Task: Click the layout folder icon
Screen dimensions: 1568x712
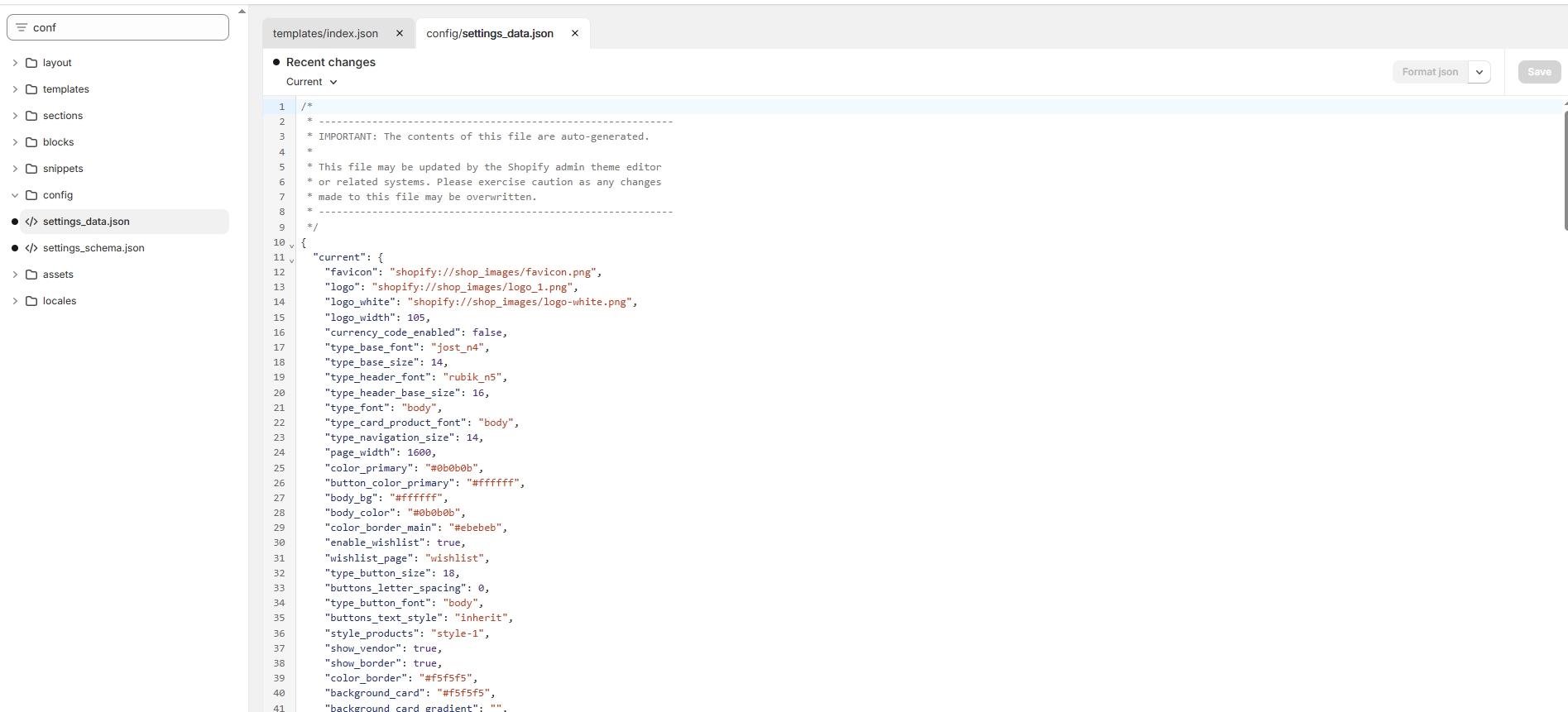Action: tap(31, 63)
